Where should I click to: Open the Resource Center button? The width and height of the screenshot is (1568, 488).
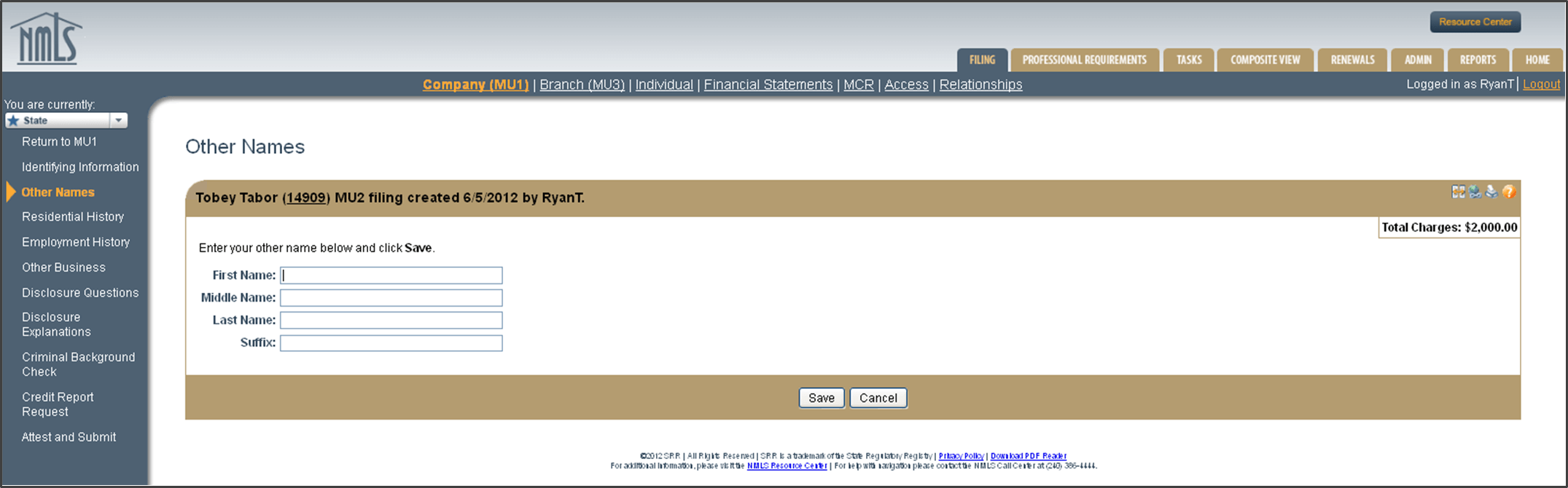pos(1475,22)
